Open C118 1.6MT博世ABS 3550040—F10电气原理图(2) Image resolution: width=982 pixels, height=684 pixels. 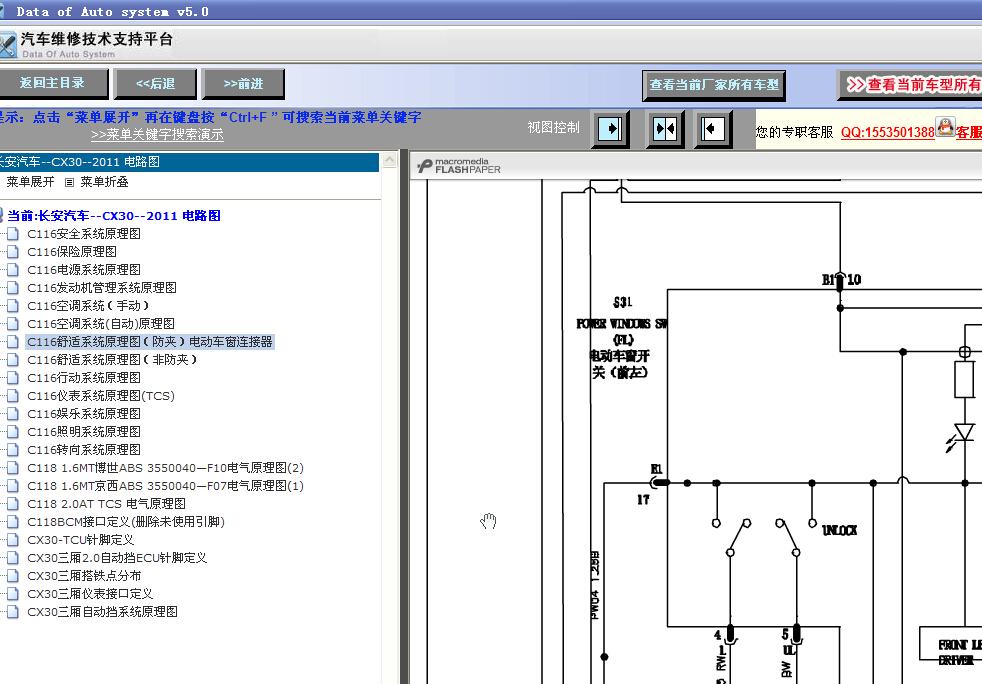165,469
